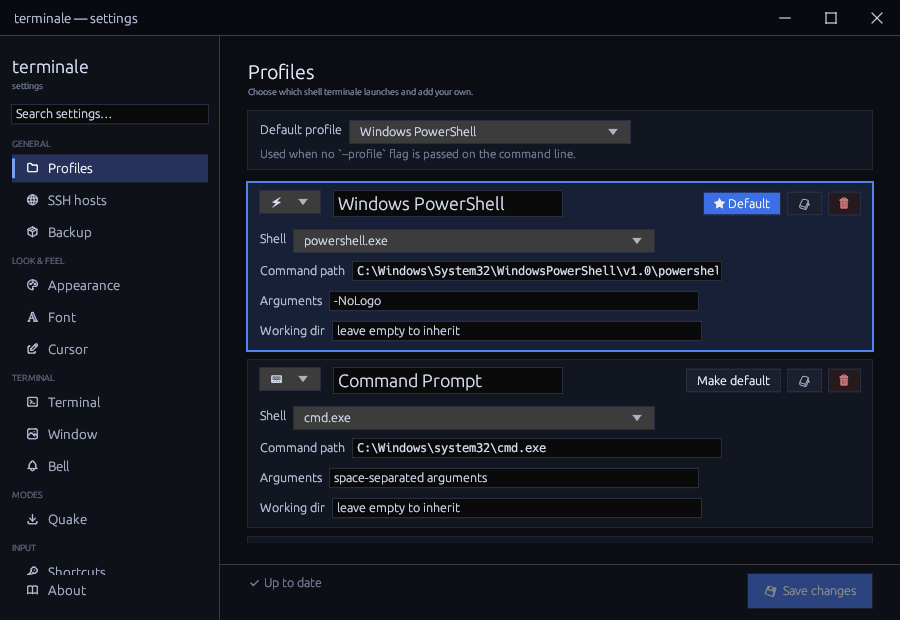Viewport: 900px width, 620px height.
Task: Go to the Backup settings
Action: coord(110,232)
